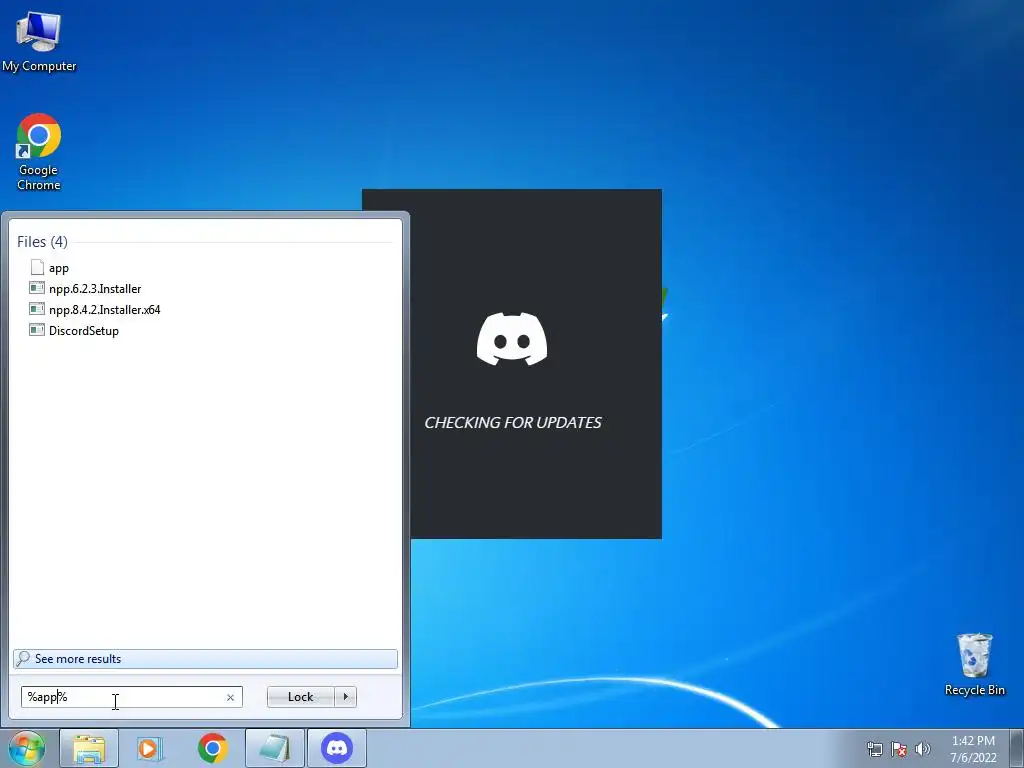Click the icon beside npp.8.4.2.Installer.x64
Screen dimensions: 1024x768
point(37,309)
